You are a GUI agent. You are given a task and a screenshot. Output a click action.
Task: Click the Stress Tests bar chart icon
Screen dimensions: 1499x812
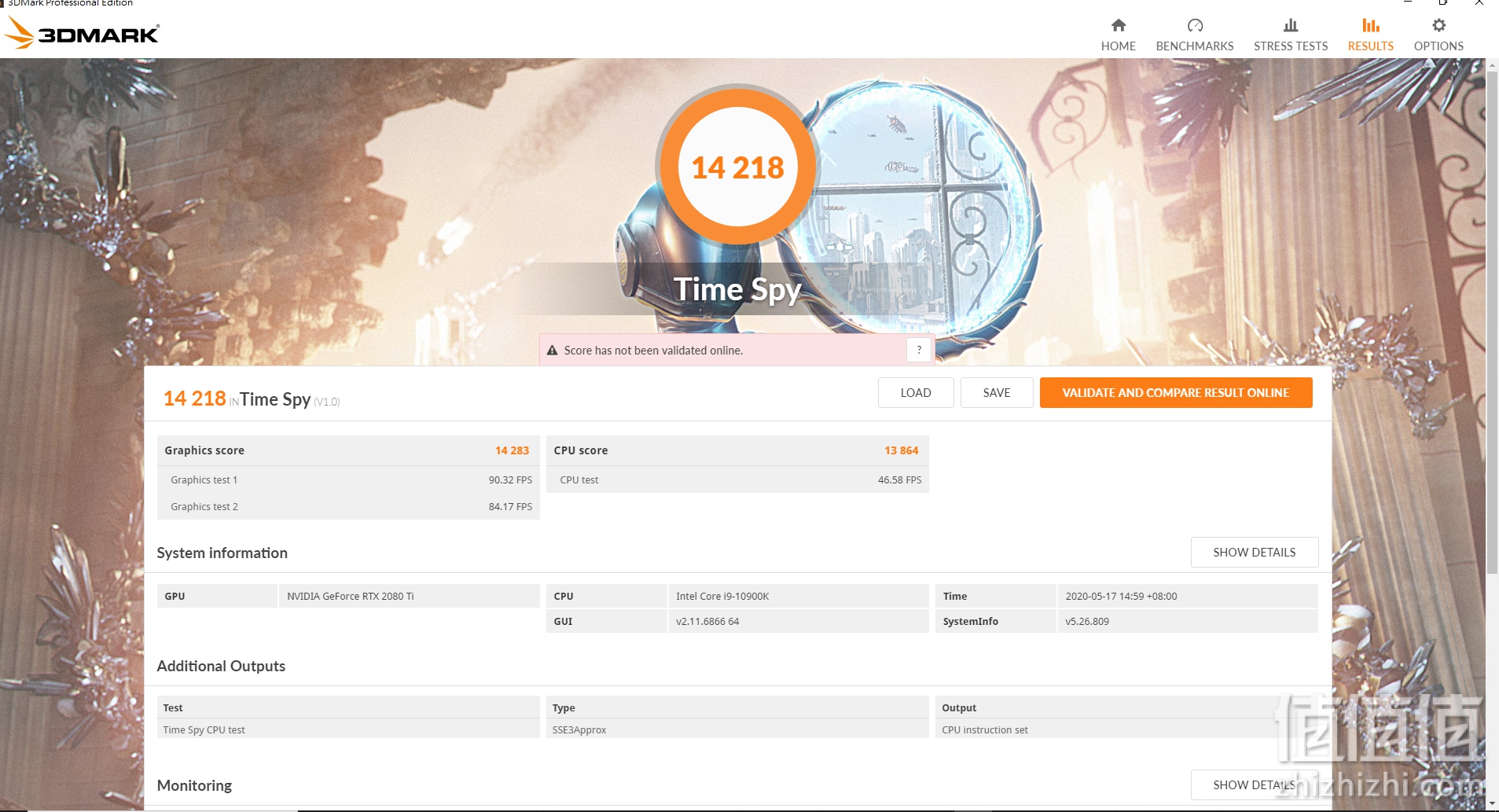click(x=1291, y=25)
